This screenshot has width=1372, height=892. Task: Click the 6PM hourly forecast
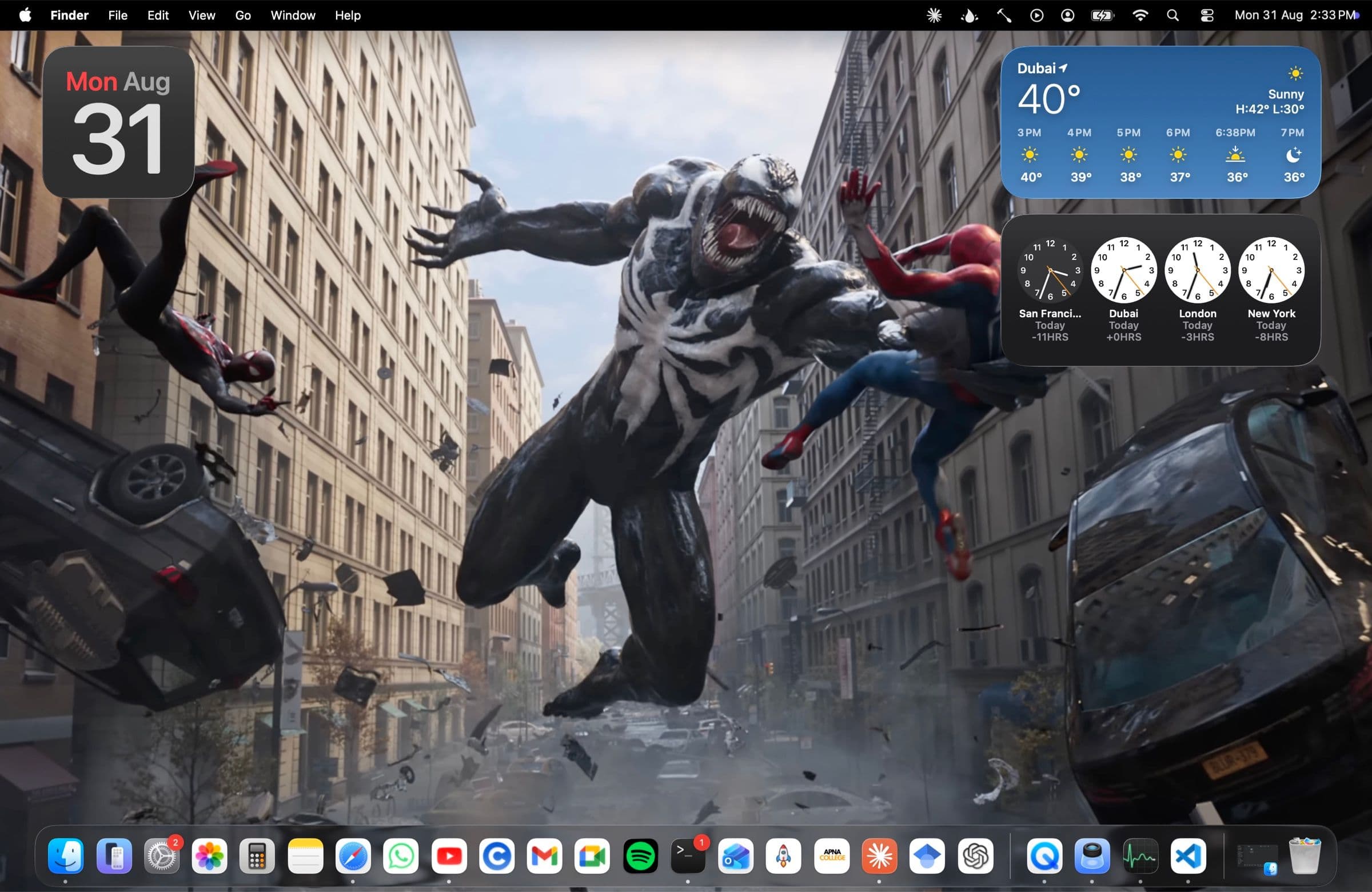(x=1178, y=155)
